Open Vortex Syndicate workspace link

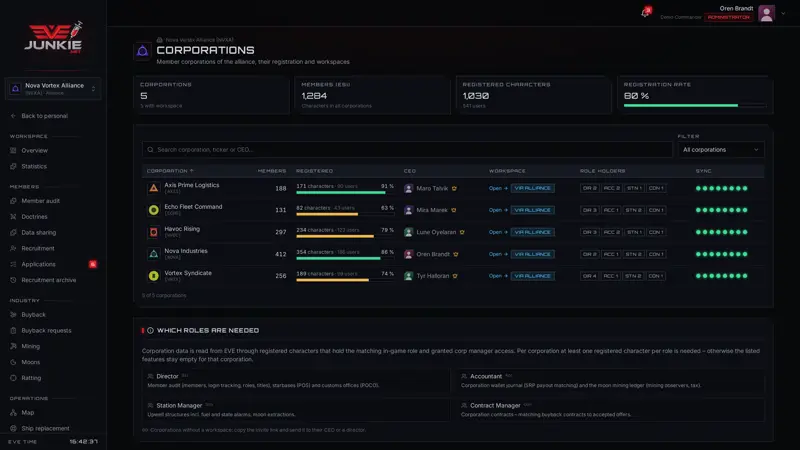point(498,276)
